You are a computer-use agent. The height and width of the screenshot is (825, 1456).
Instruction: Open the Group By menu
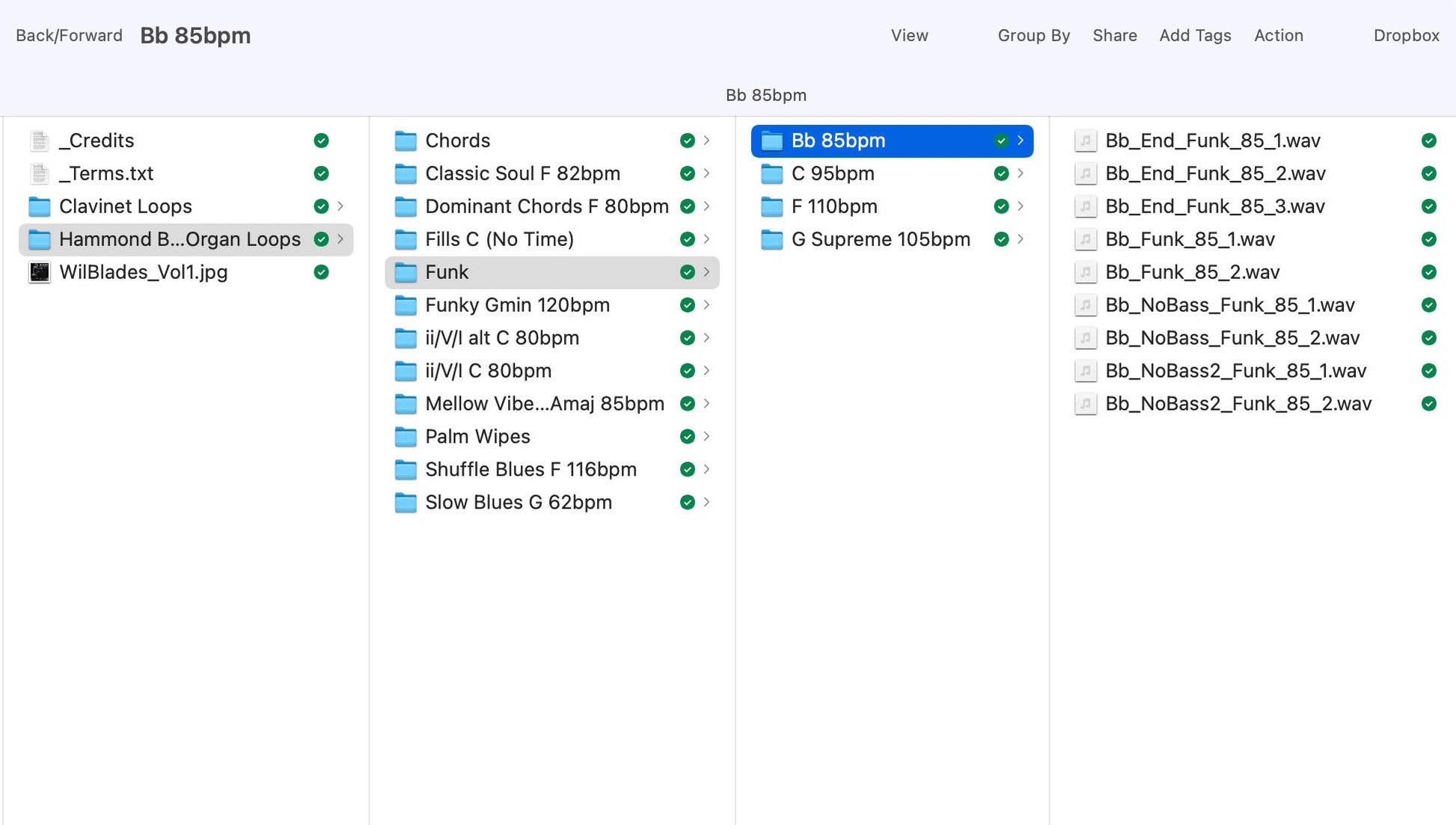point(1033,35)
